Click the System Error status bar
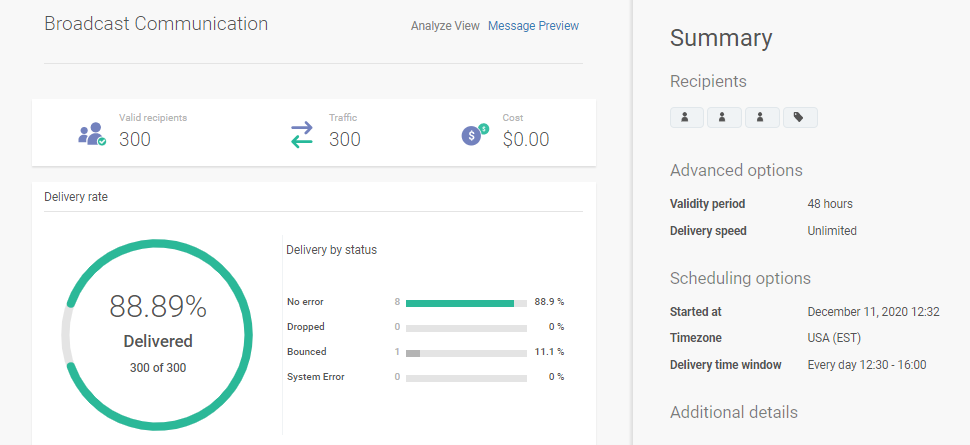The image size is (970, 445). [466, 378]
